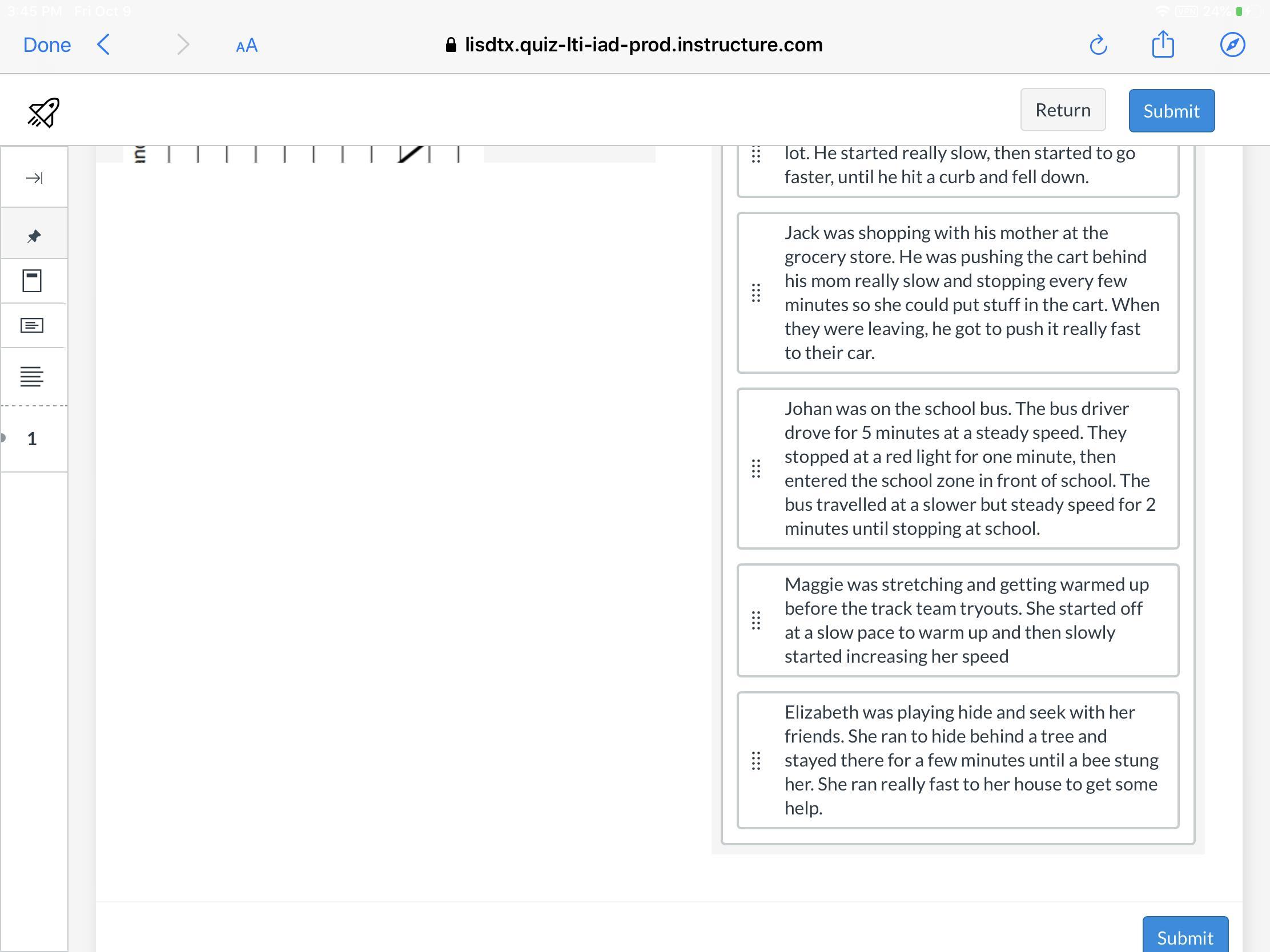This screenshot has width=1270, height=952.
Task: Go back with the browser arrow
Action: pyautogui.click(x=104, y=44)
